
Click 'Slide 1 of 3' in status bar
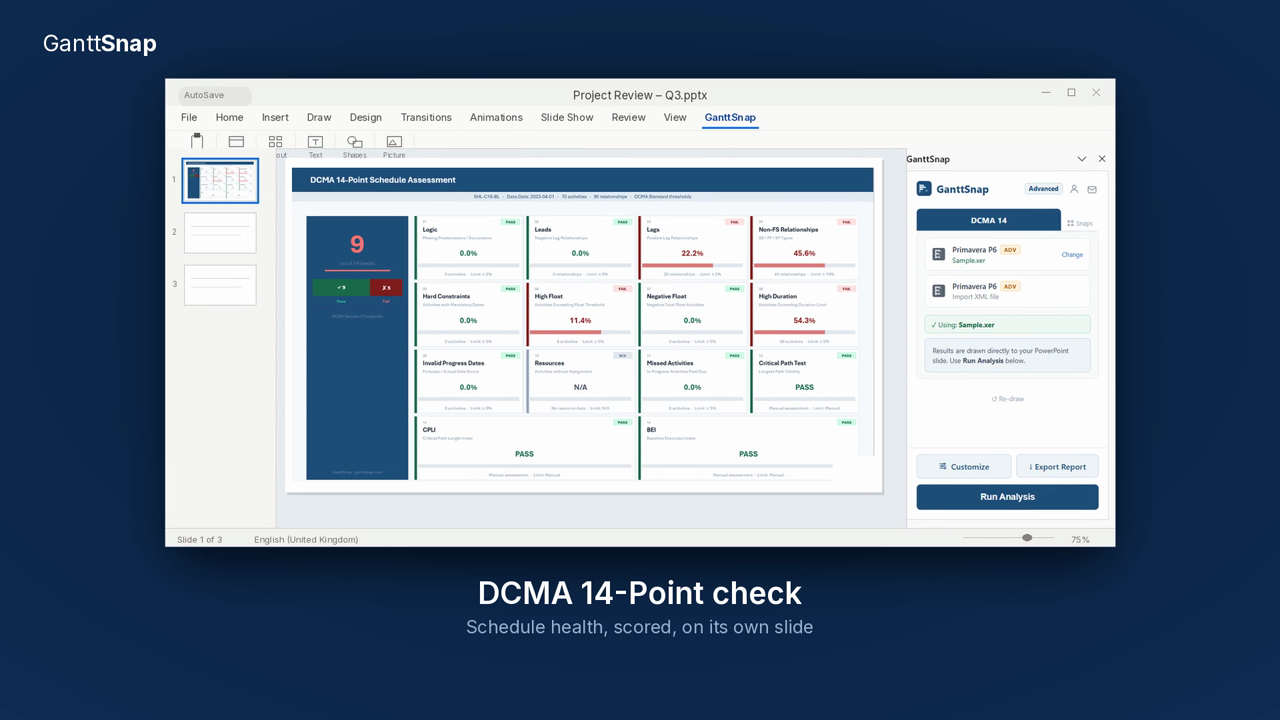click(x=200, y=540)
